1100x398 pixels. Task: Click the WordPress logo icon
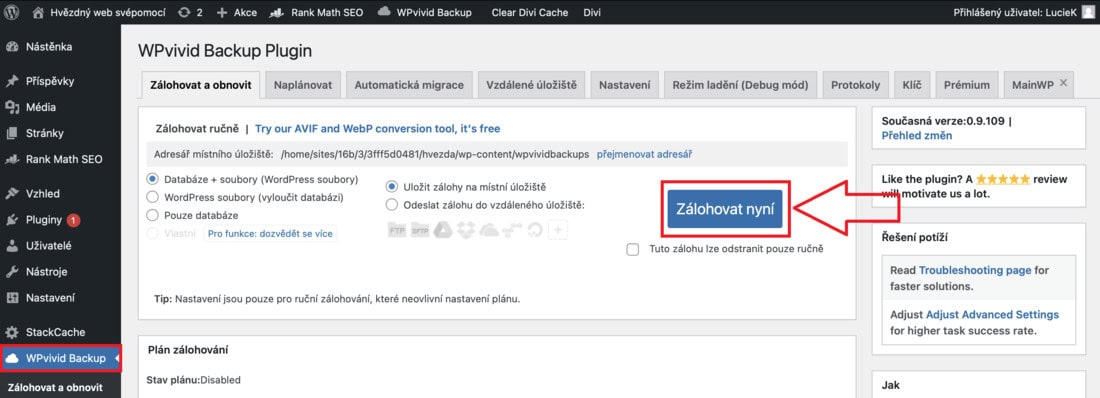pyautogui.click(x=12, y=12)
